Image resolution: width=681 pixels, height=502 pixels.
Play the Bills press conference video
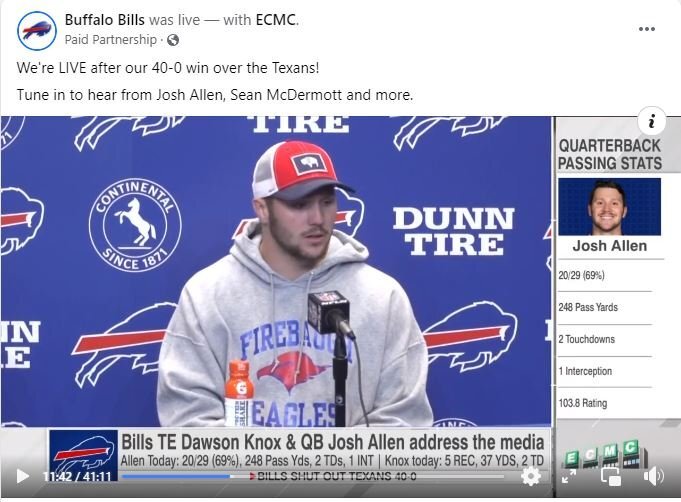22,476
